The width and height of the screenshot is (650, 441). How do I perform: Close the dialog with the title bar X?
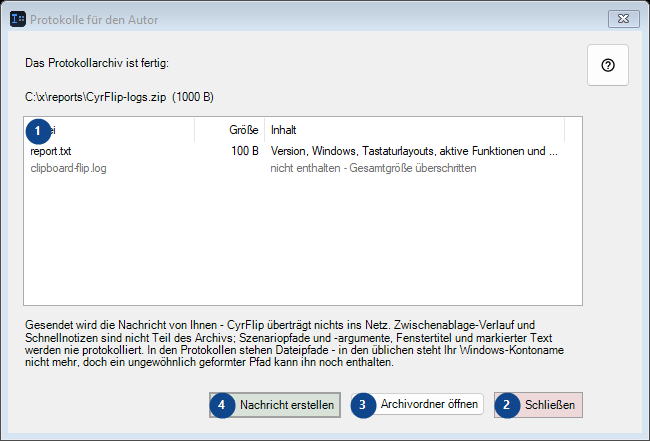click(623, 19)
